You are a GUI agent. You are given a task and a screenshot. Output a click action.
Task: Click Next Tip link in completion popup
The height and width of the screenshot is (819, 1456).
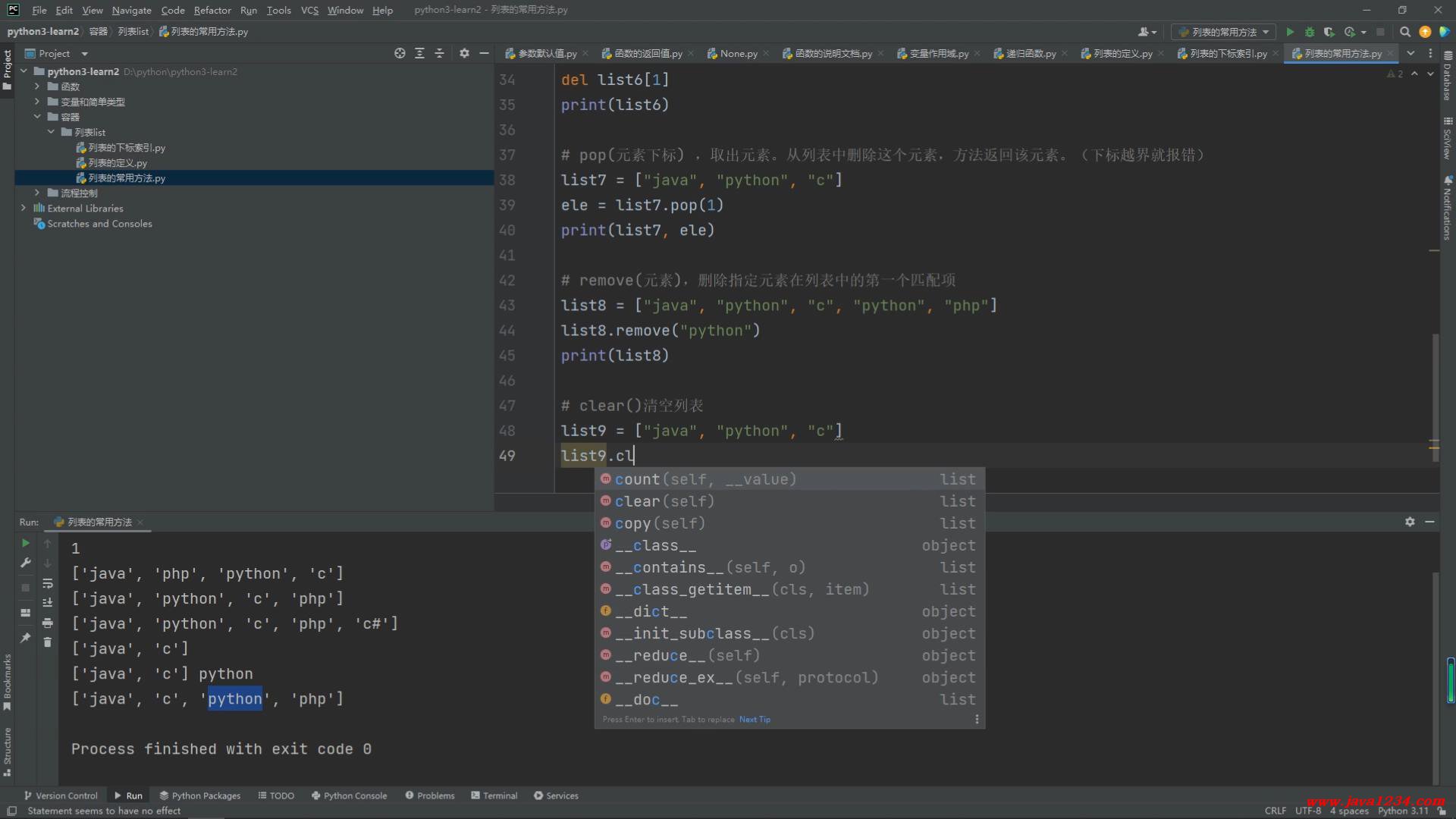tap(755, 720)
